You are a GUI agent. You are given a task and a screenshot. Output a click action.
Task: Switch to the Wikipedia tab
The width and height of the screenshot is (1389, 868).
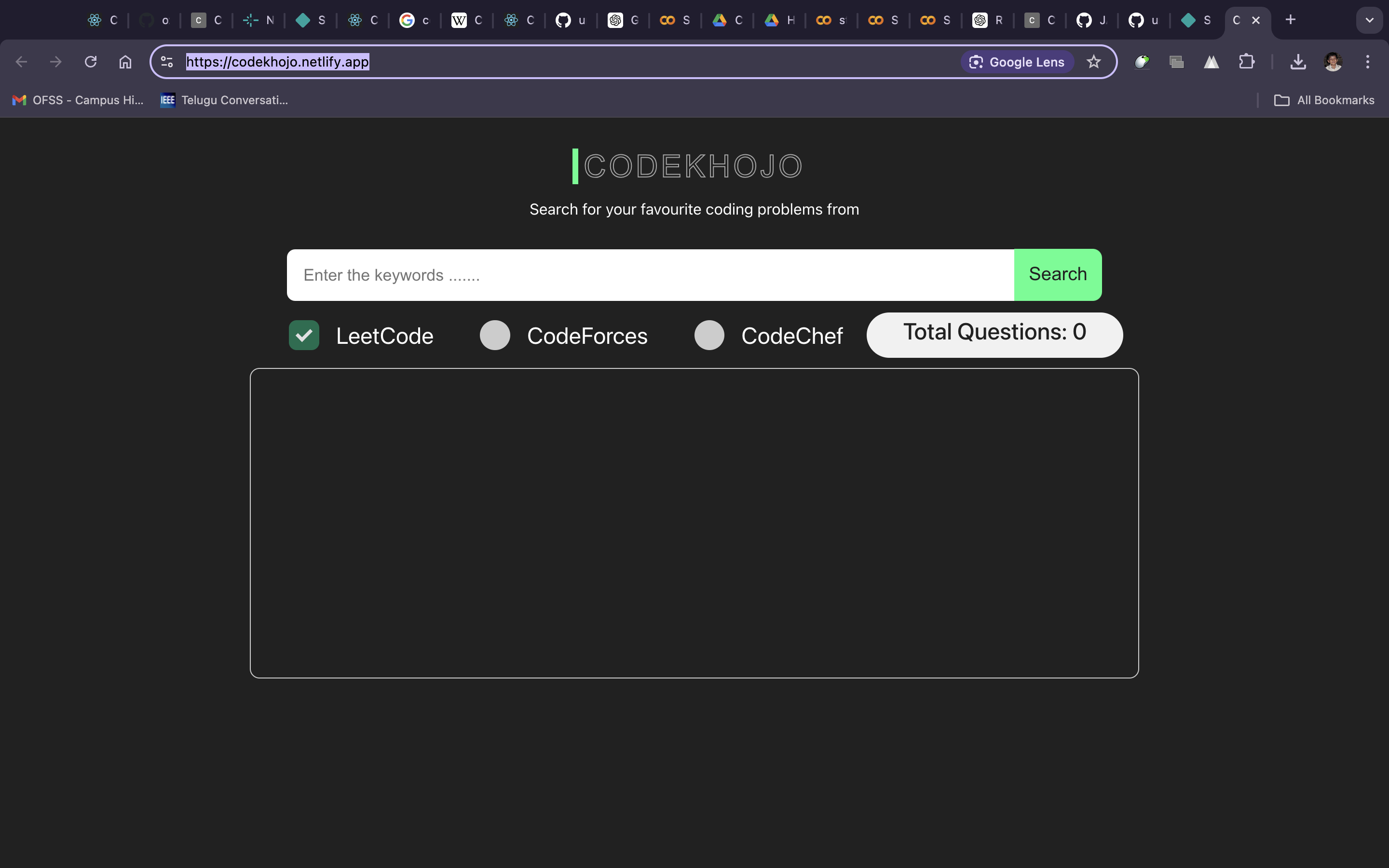click(465, 20)
